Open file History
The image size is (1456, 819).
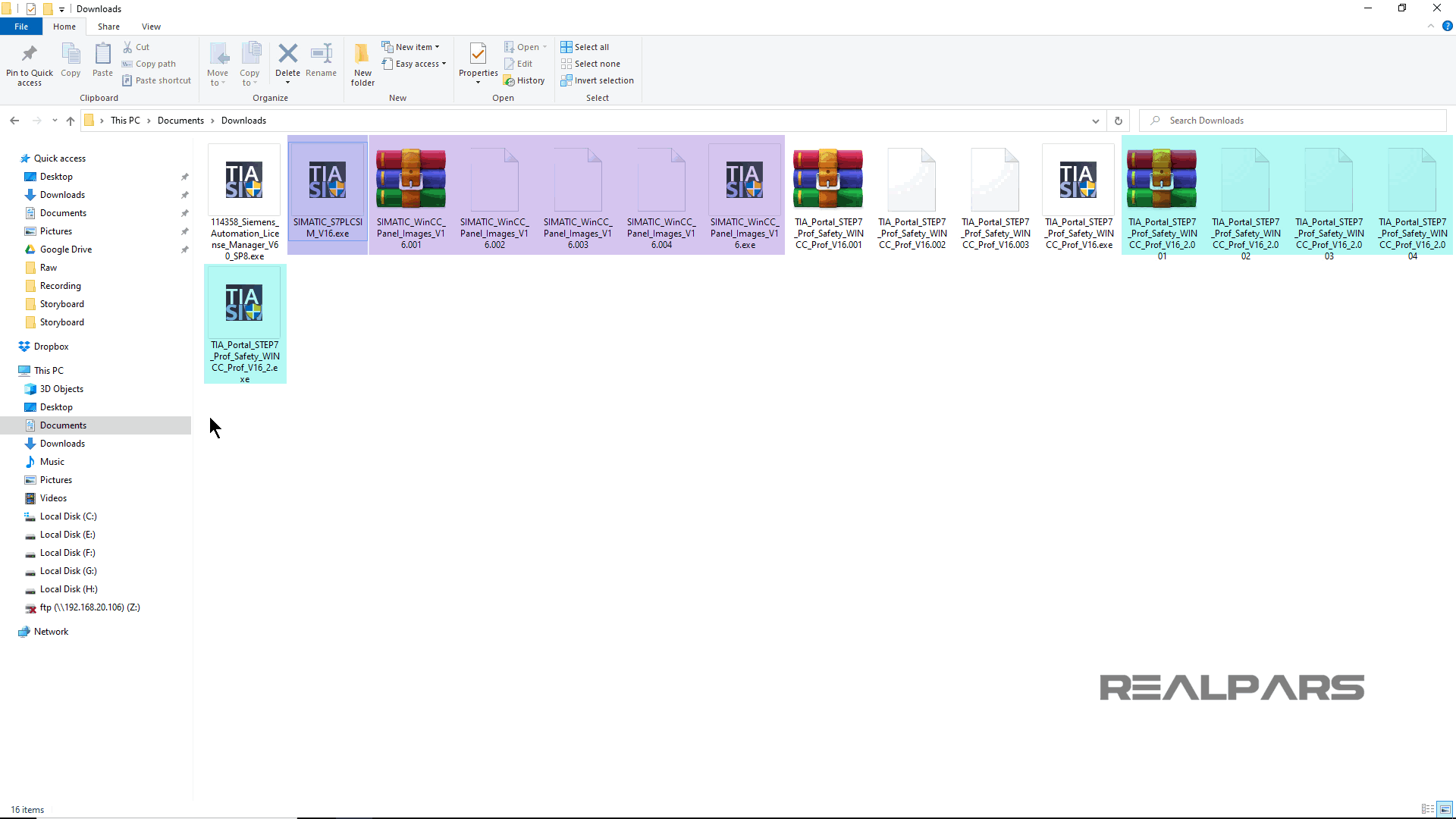click(524, 80)
